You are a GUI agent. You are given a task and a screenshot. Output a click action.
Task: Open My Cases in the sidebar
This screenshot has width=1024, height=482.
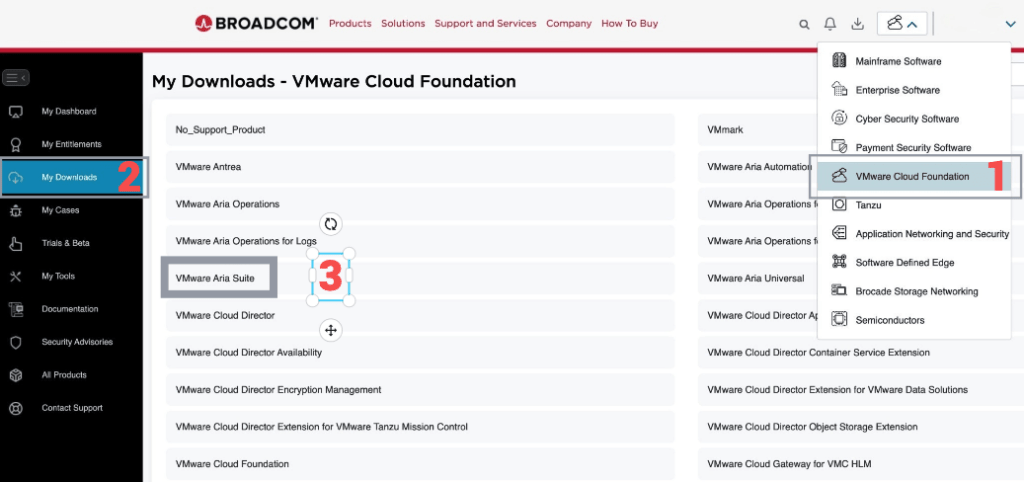point(61,210)
